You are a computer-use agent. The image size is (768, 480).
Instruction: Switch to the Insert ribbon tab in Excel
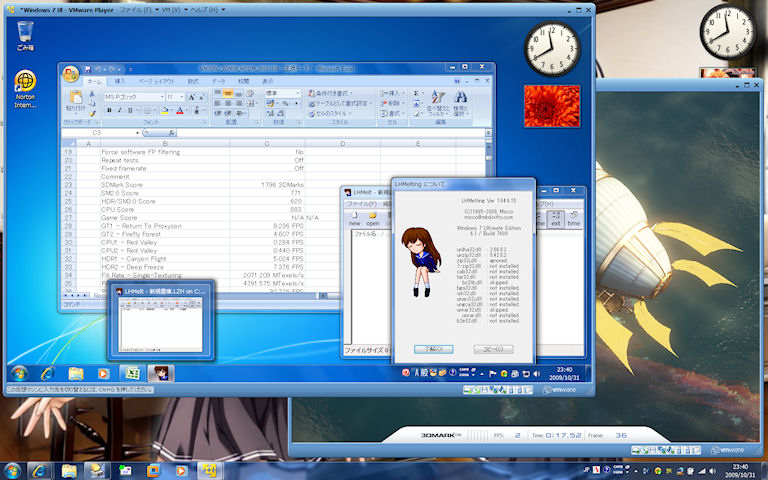coord(120,81)
